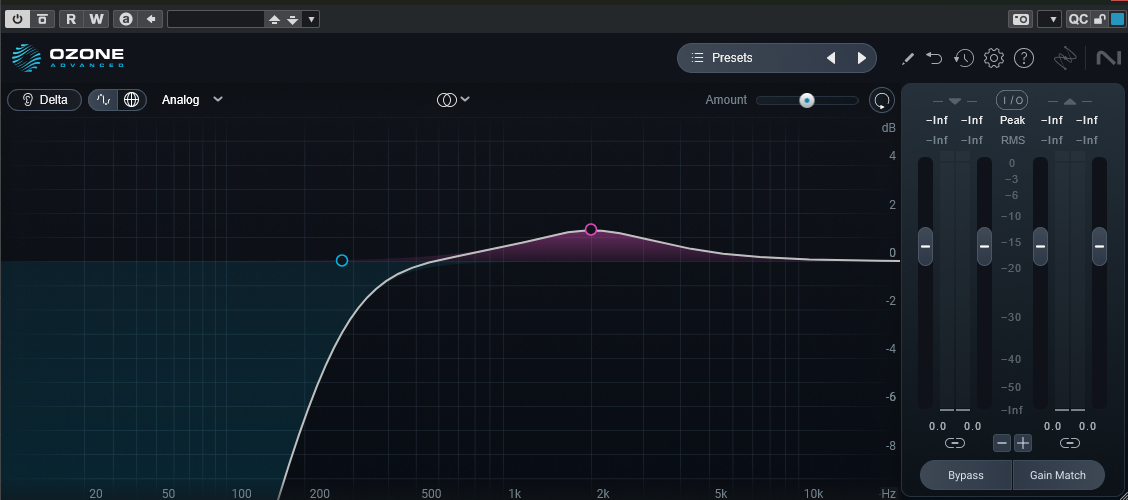This screenshot has width=1128, height=500.
Task: Click the iZotope squiggle logo icon
Action: click(1064, 58)
